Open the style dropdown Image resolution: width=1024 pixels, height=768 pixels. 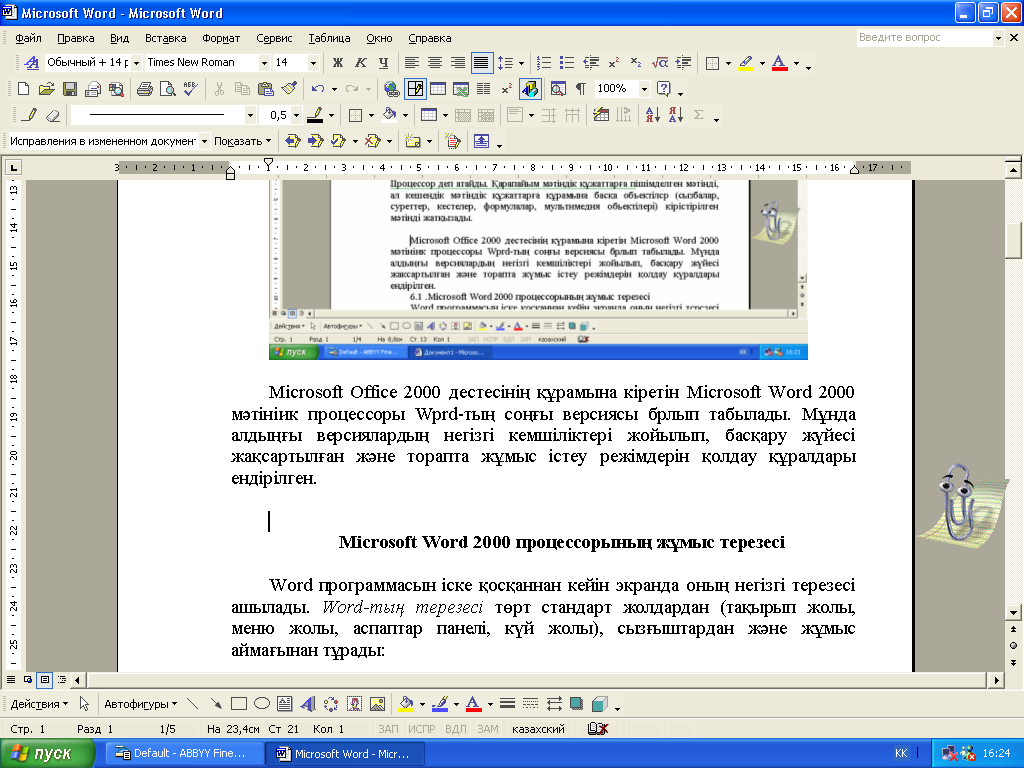(x=136, y=63)
